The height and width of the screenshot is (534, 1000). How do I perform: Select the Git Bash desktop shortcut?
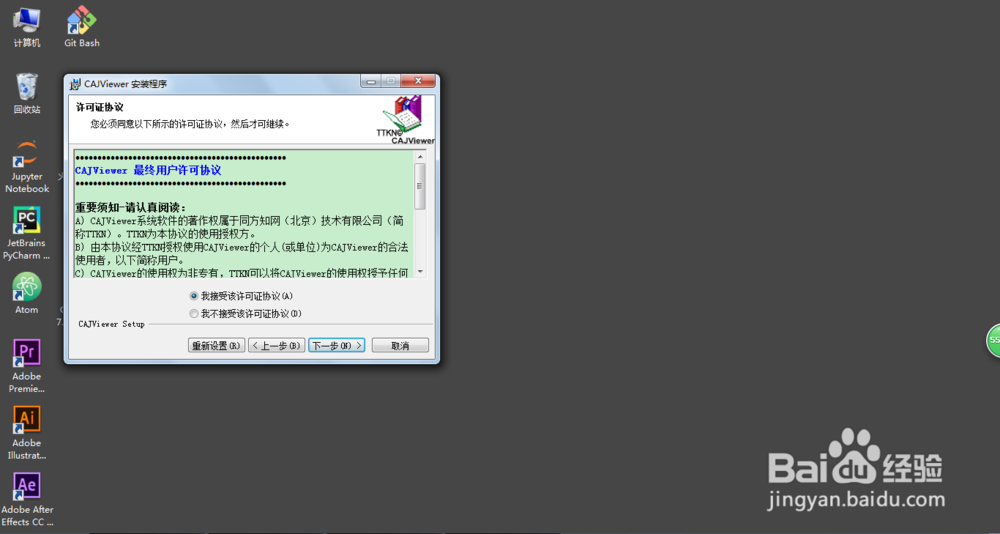(82, 27)
